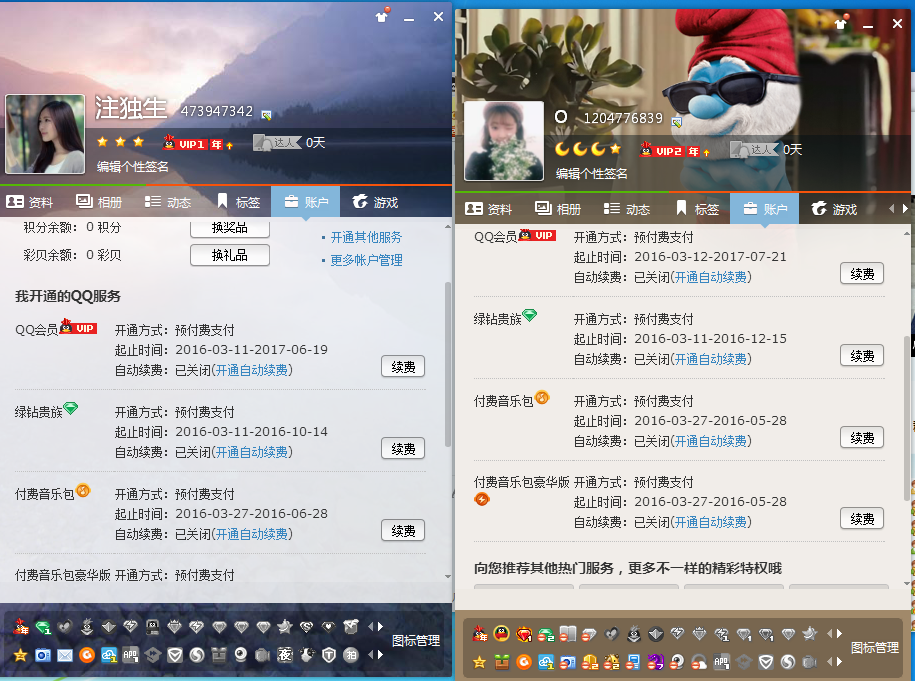Open the skin shirt icon in 1204776839 window's title bar
Screen dimensions: 915x681
pos(841,23)
